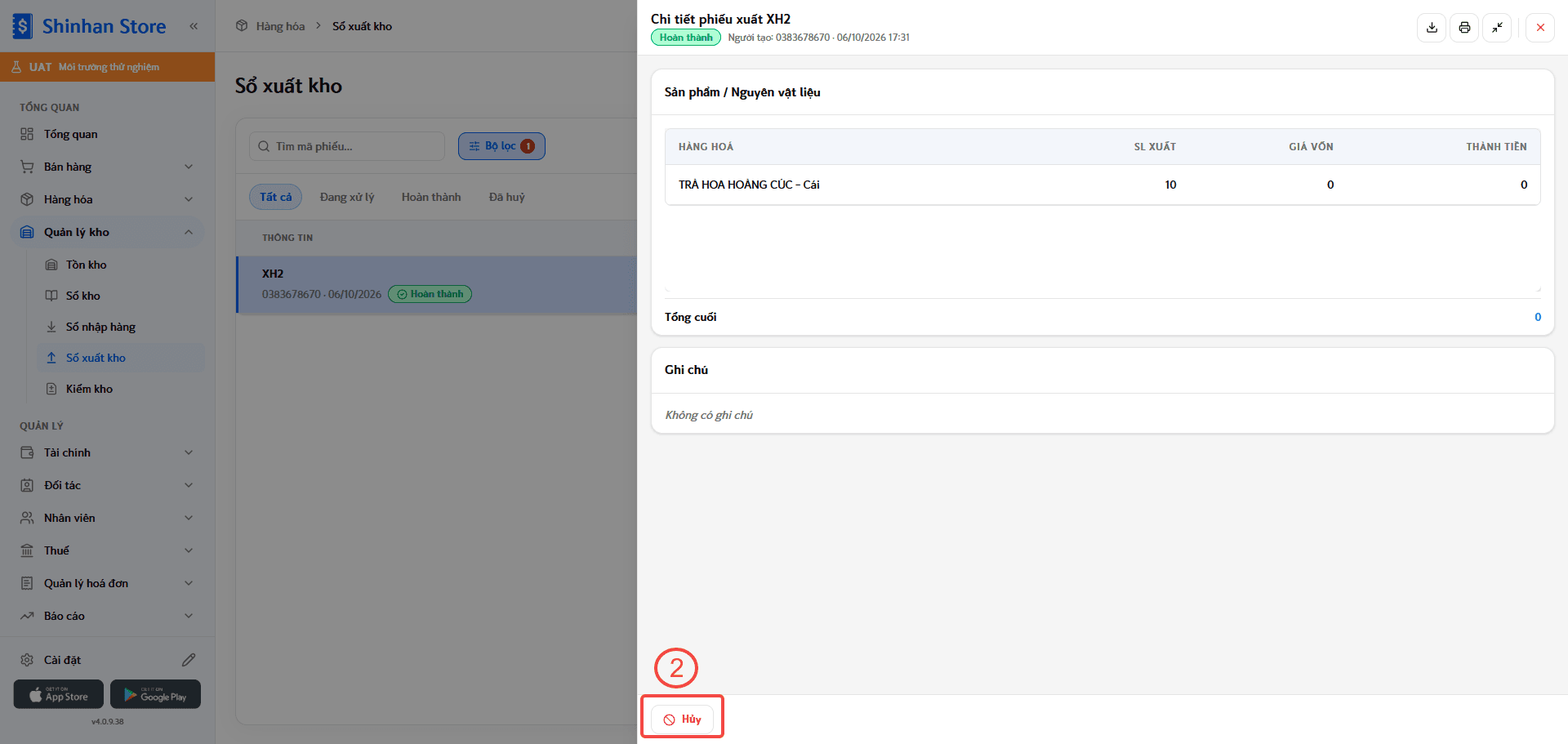1568x744 pixels.
Task: Open Sổ kho ledger page
Action: [121, 296]
